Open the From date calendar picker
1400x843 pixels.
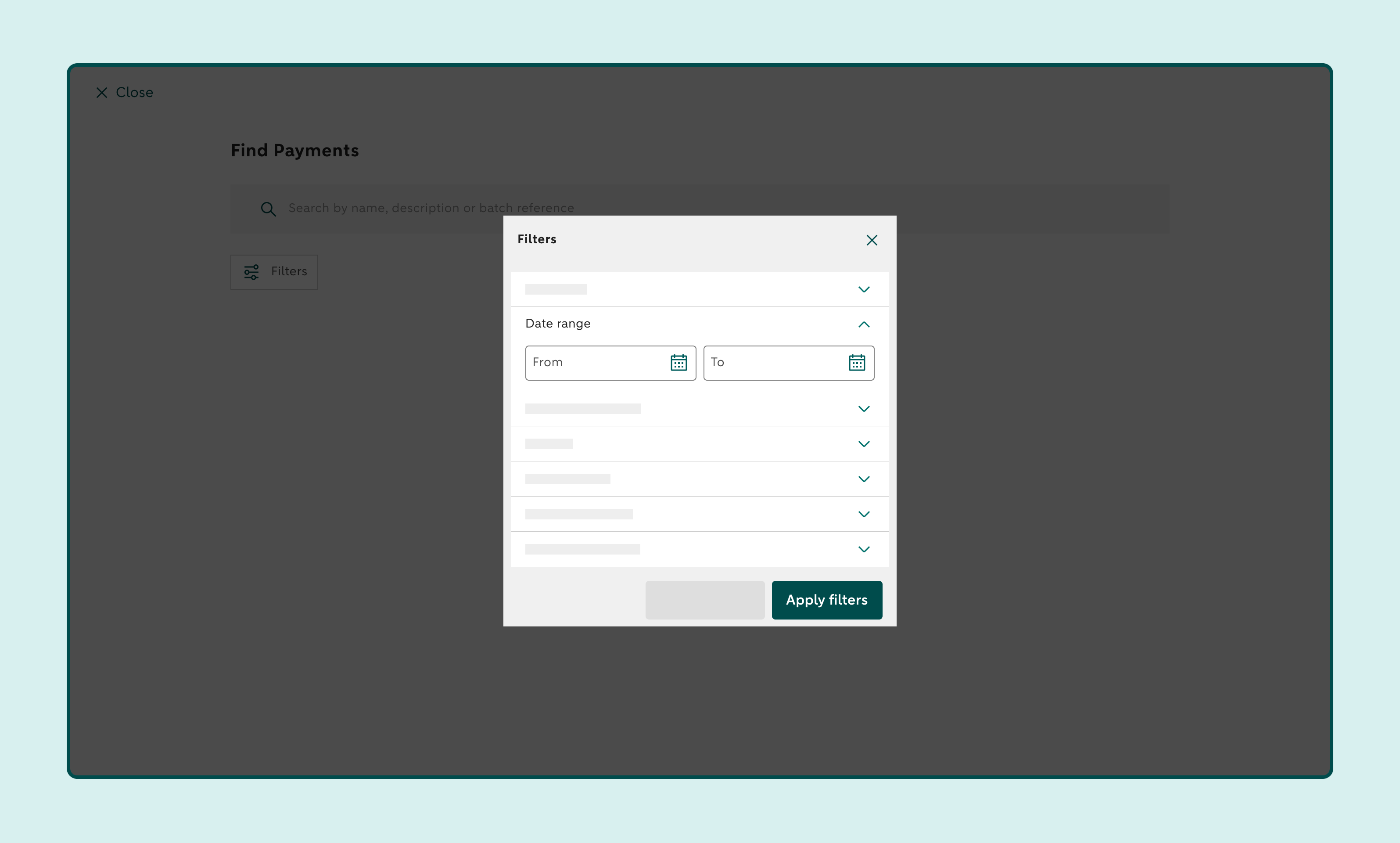point(678,362)
